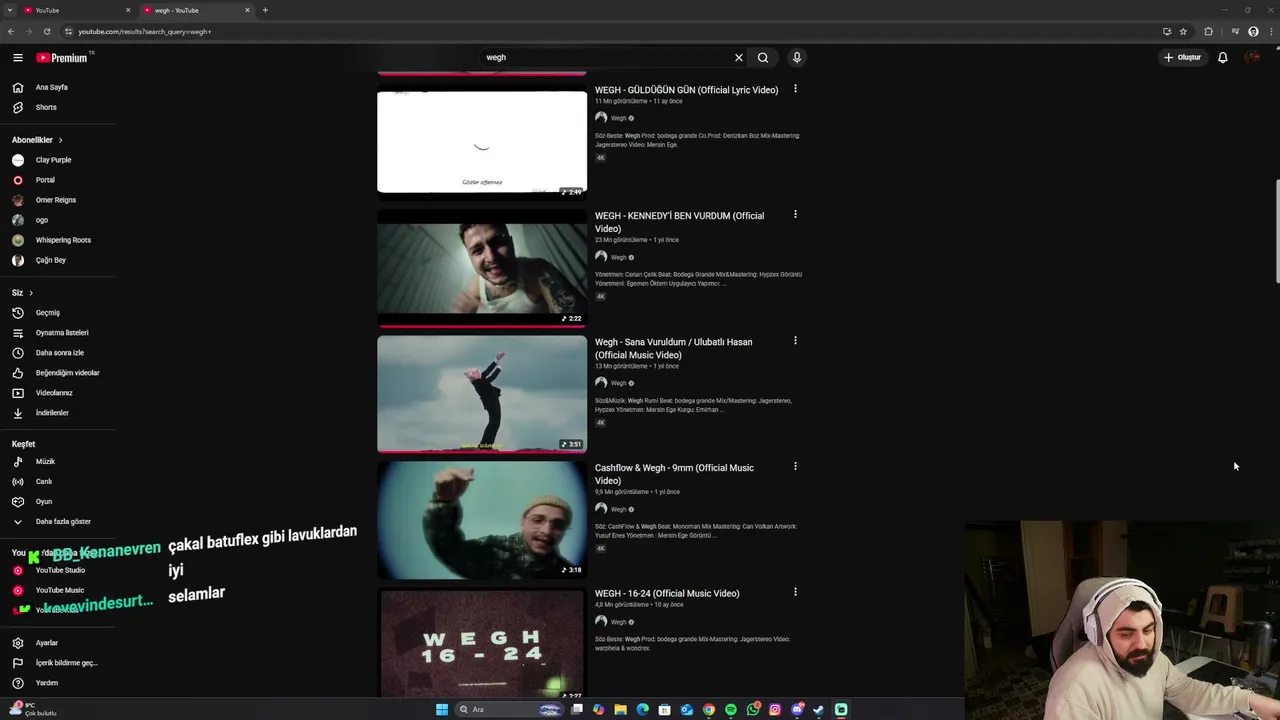Screen dimensions: 1280x720
Task: Open Cashflow & Wegh 9mm thumbnail
Action: (482, 520)
